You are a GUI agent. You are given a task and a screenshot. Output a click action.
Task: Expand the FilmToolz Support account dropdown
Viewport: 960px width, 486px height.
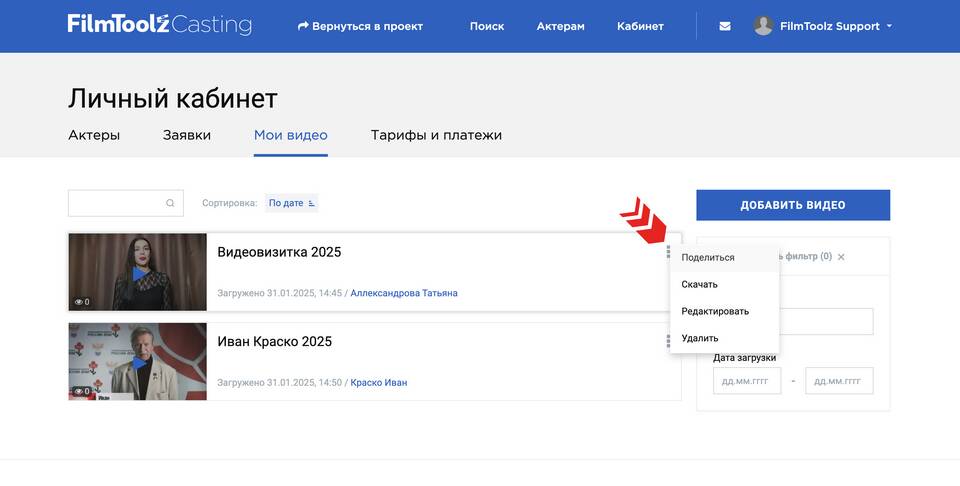pyautogui.click(x=889, y=26)
